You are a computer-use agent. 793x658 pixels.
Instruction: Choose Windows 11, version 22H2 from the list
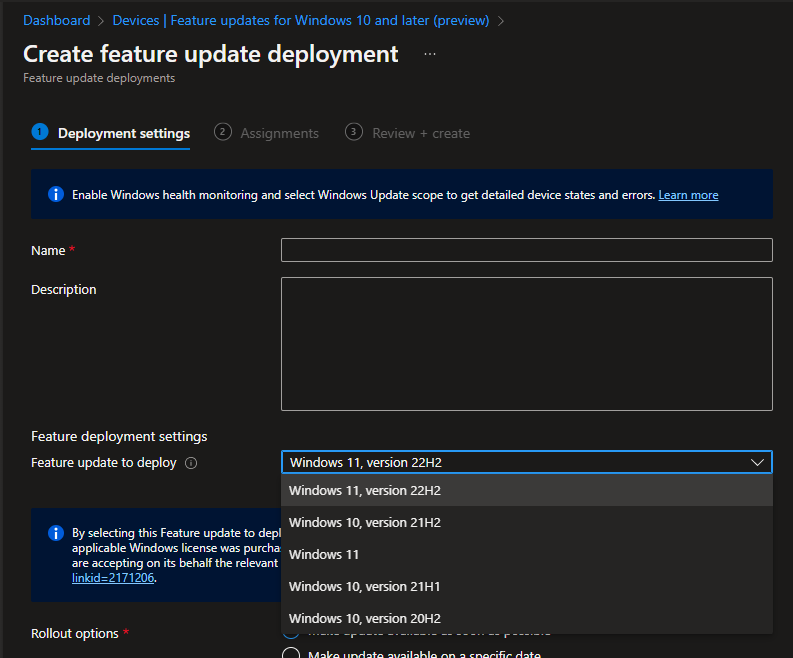click(x=365, y=490)
